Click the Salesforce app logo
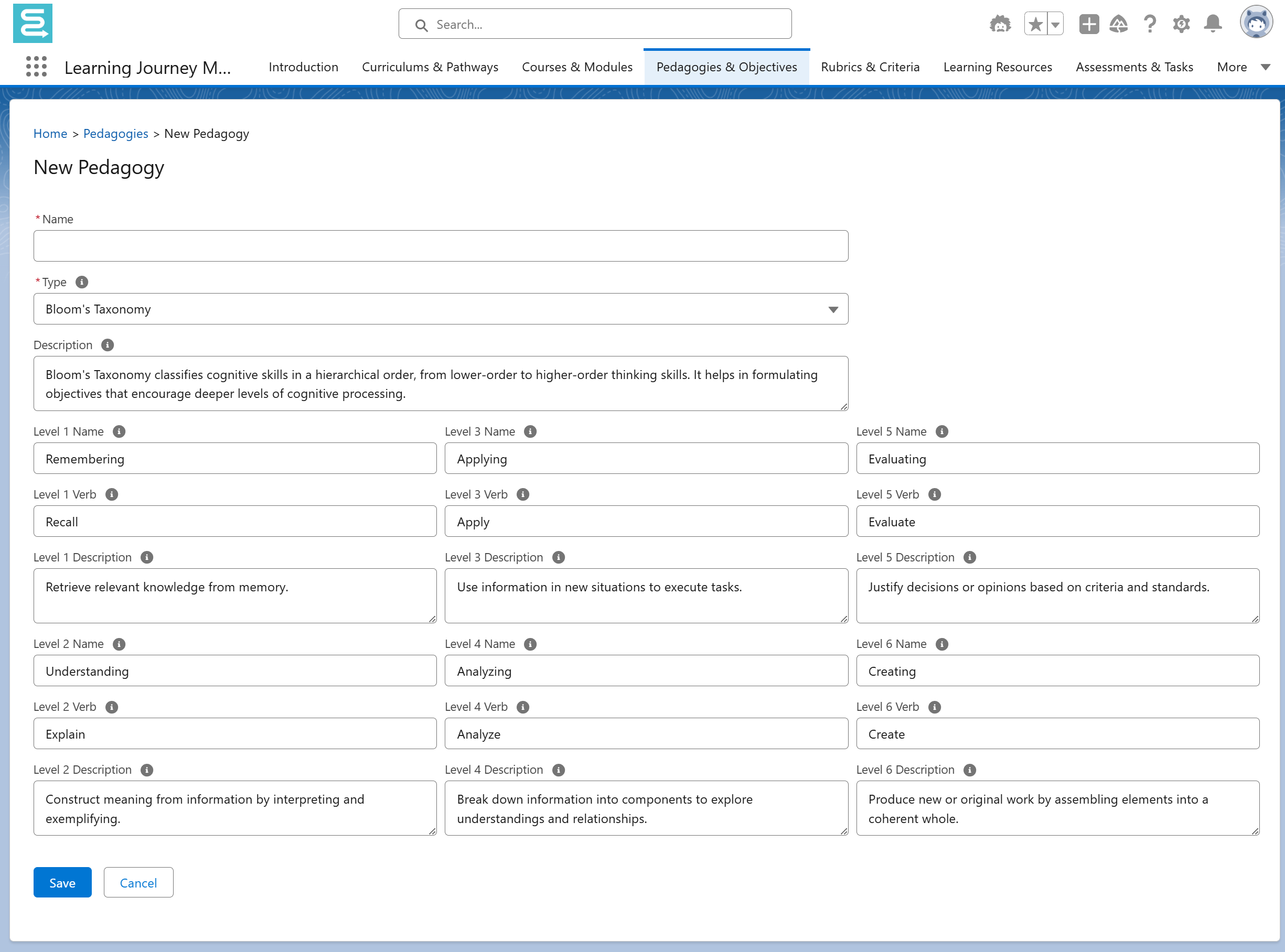The image size is (1285, 952). pyautogui.click(x=33, y=24)
